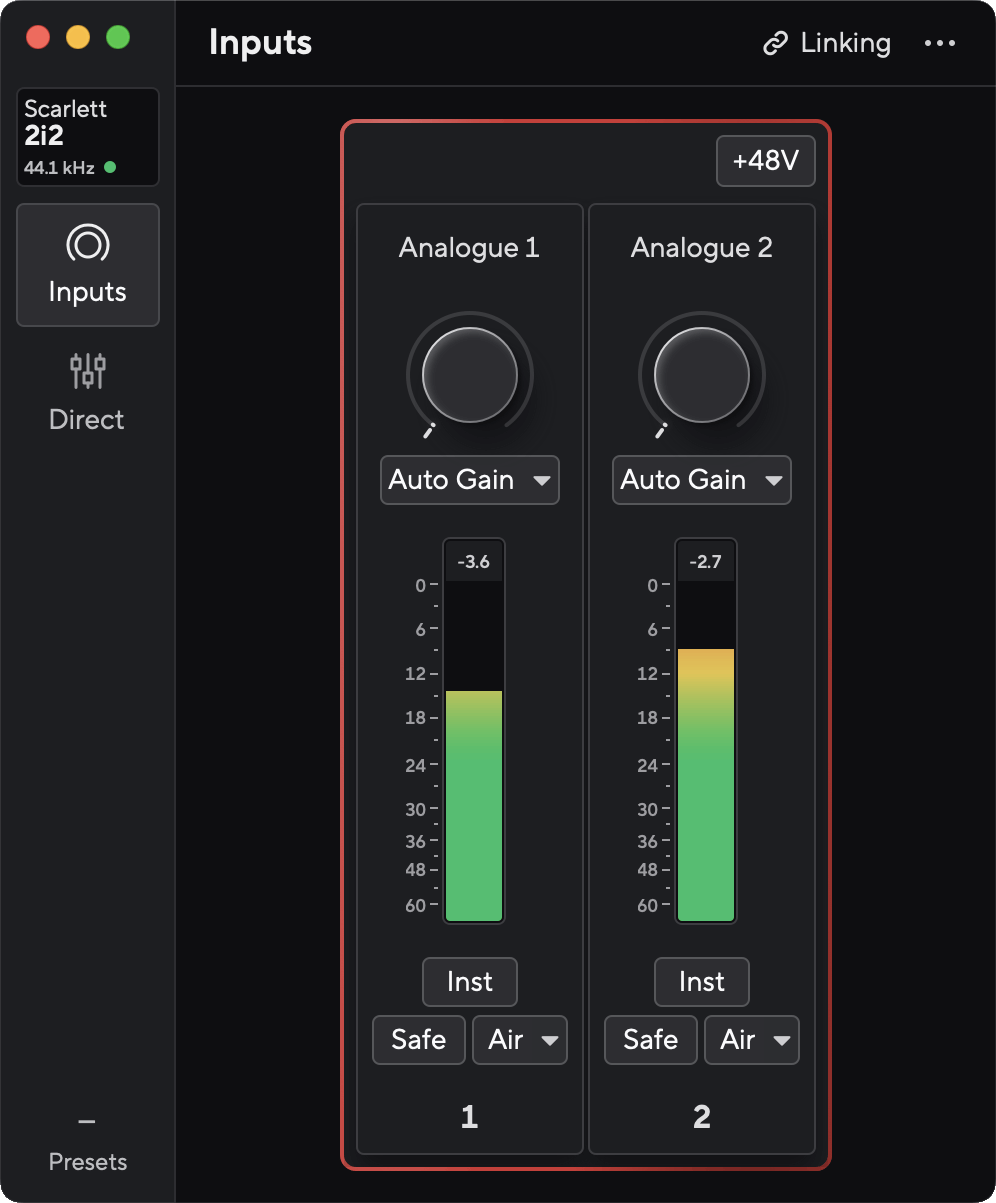Toggle +48V phantom power
Viewport: 996px width, 1203px height.
766,160
